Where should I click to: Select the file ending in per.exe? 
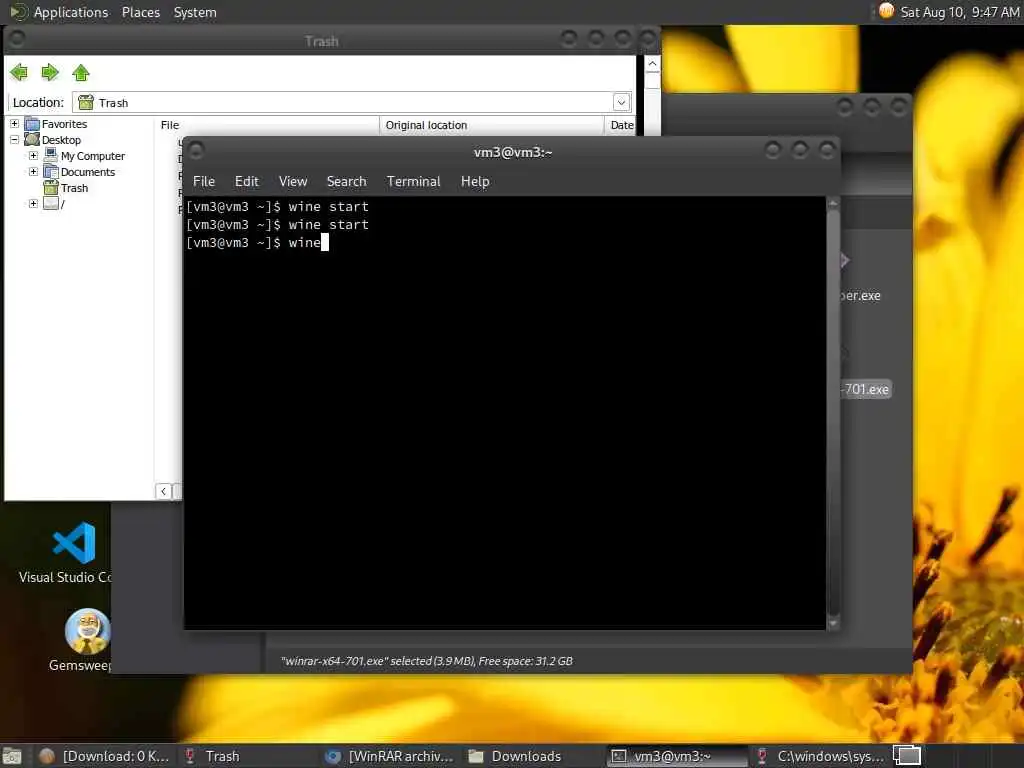860,296
